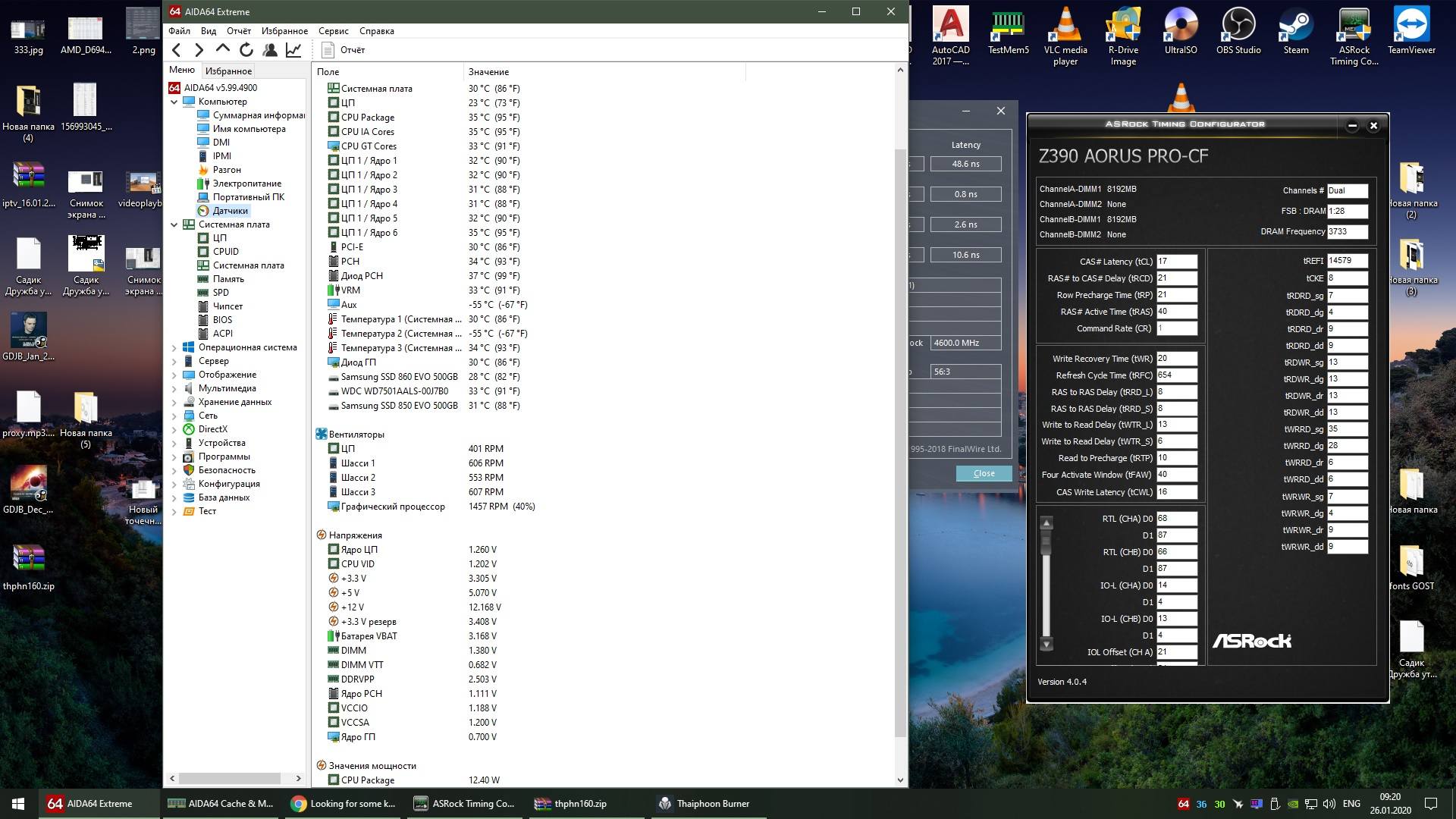Expand the Сеть tree node
1456x819 pixels.
click(x=174, y=416)
